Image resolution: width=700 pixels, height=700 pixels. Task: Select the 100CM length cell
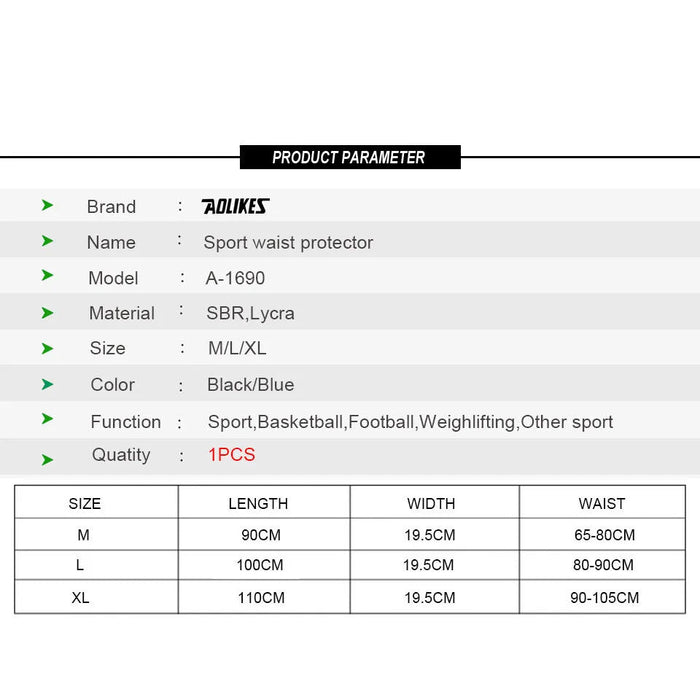(x=259, y=566)
